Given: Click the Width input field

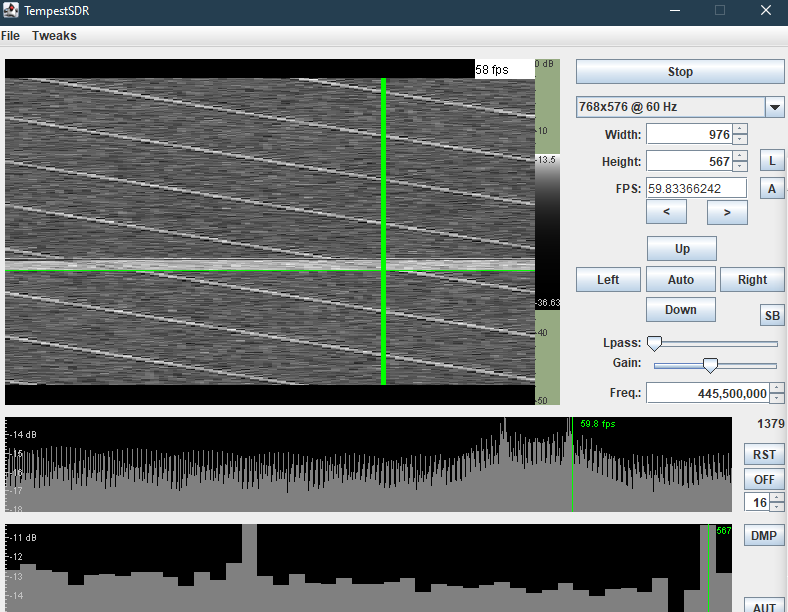Looking at the screenshot, I should click(689, 135).
